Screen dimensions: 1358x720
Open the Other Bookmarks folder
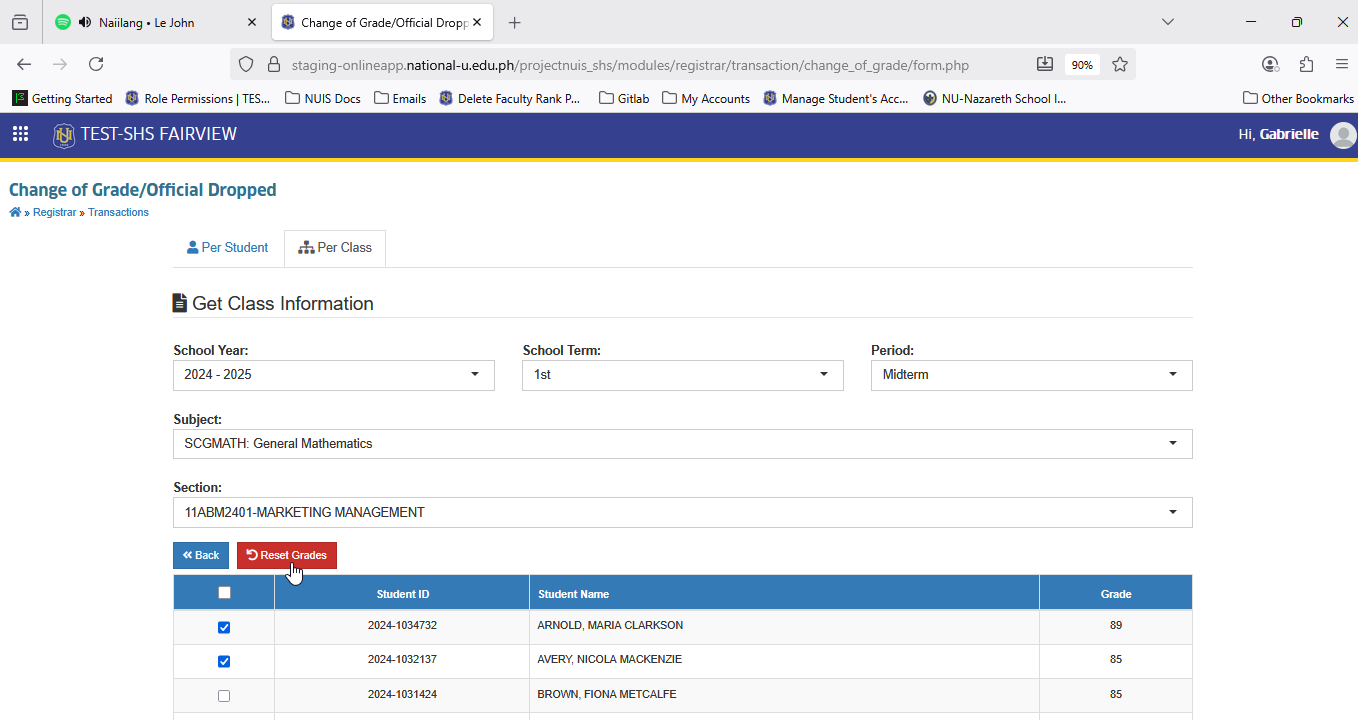click(1298, 98)
